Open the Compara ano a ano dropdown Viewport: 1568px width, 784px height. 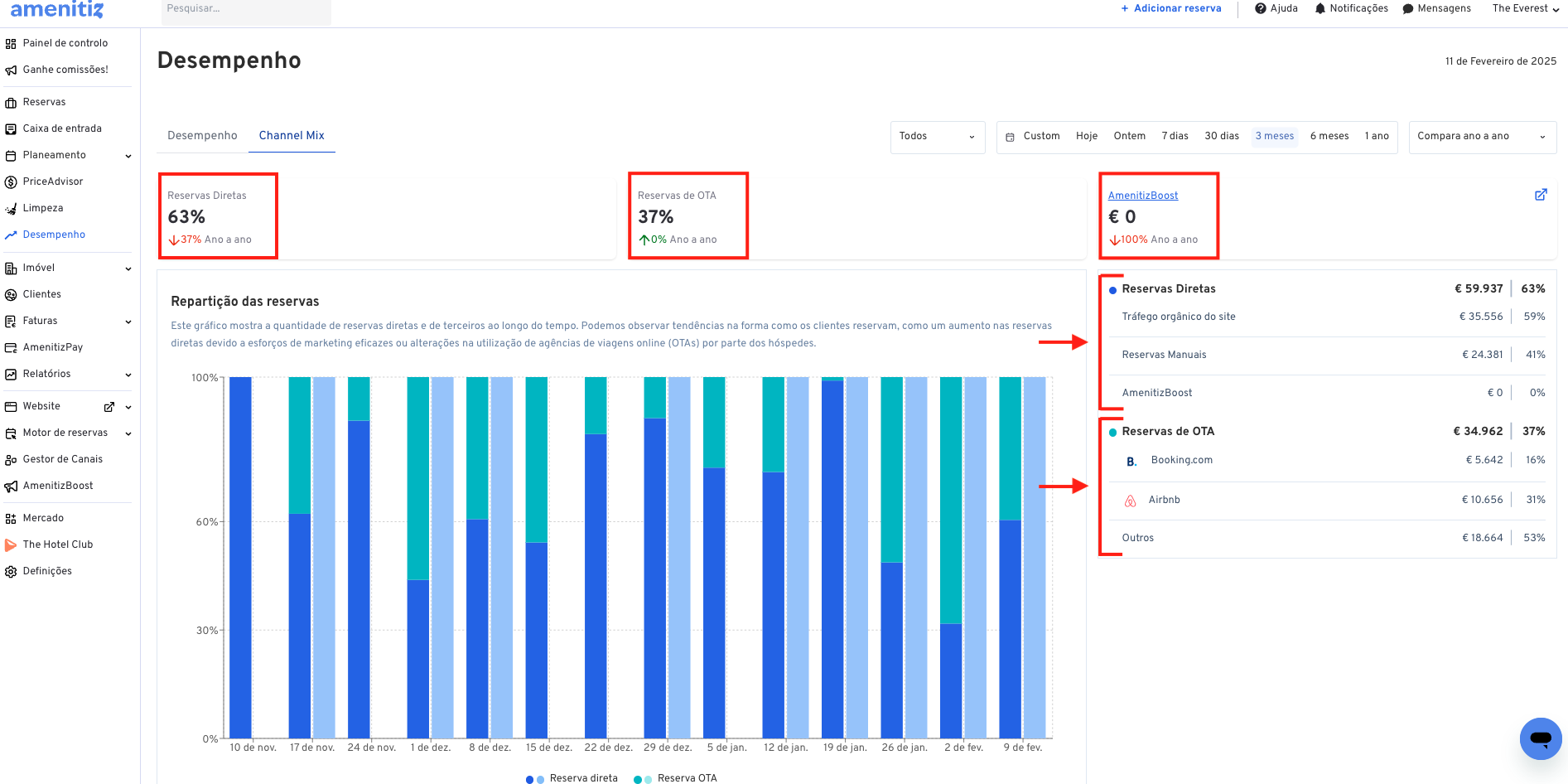pyautogui.click(x=1483, y=137)
